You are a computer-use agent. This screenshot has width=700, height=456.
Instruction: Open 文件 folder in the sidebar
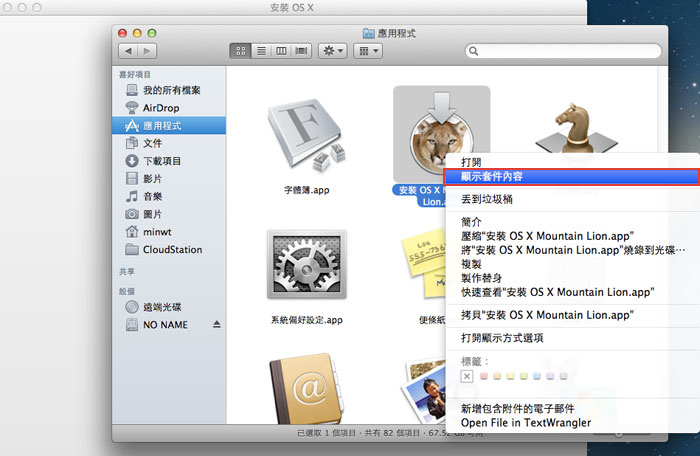(169, 143)
